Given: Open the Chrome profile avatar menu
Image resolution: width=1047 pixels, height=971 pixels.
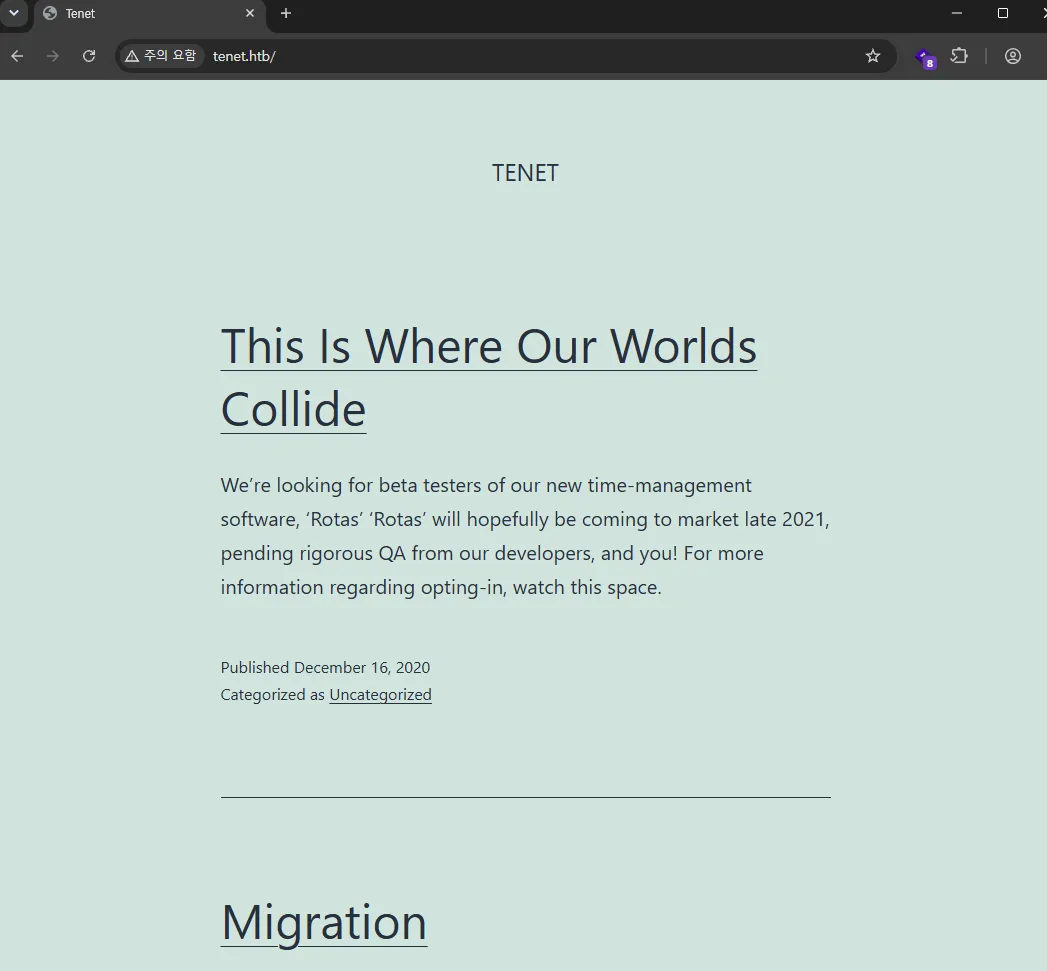Looking at the screenshot, I should [1013, 56].
